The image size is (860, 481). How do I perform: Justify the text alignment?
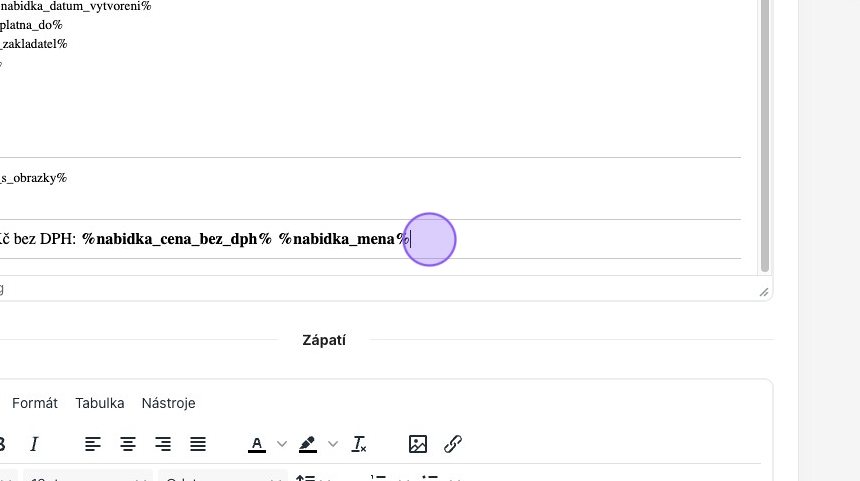(198, 444)
